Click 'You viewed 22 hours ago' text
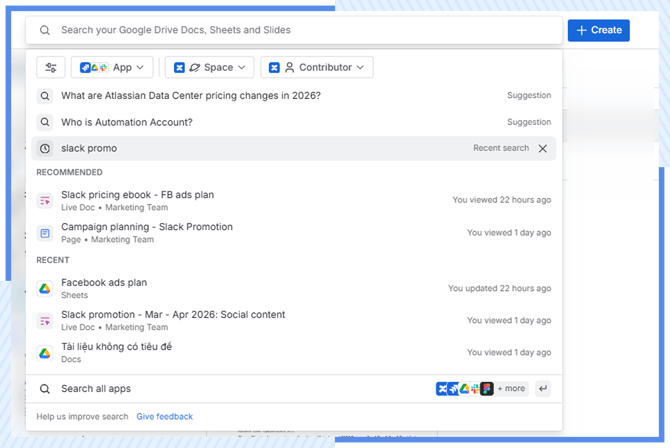This screenshot has height=448, width=670. click(x=502, y=200)
